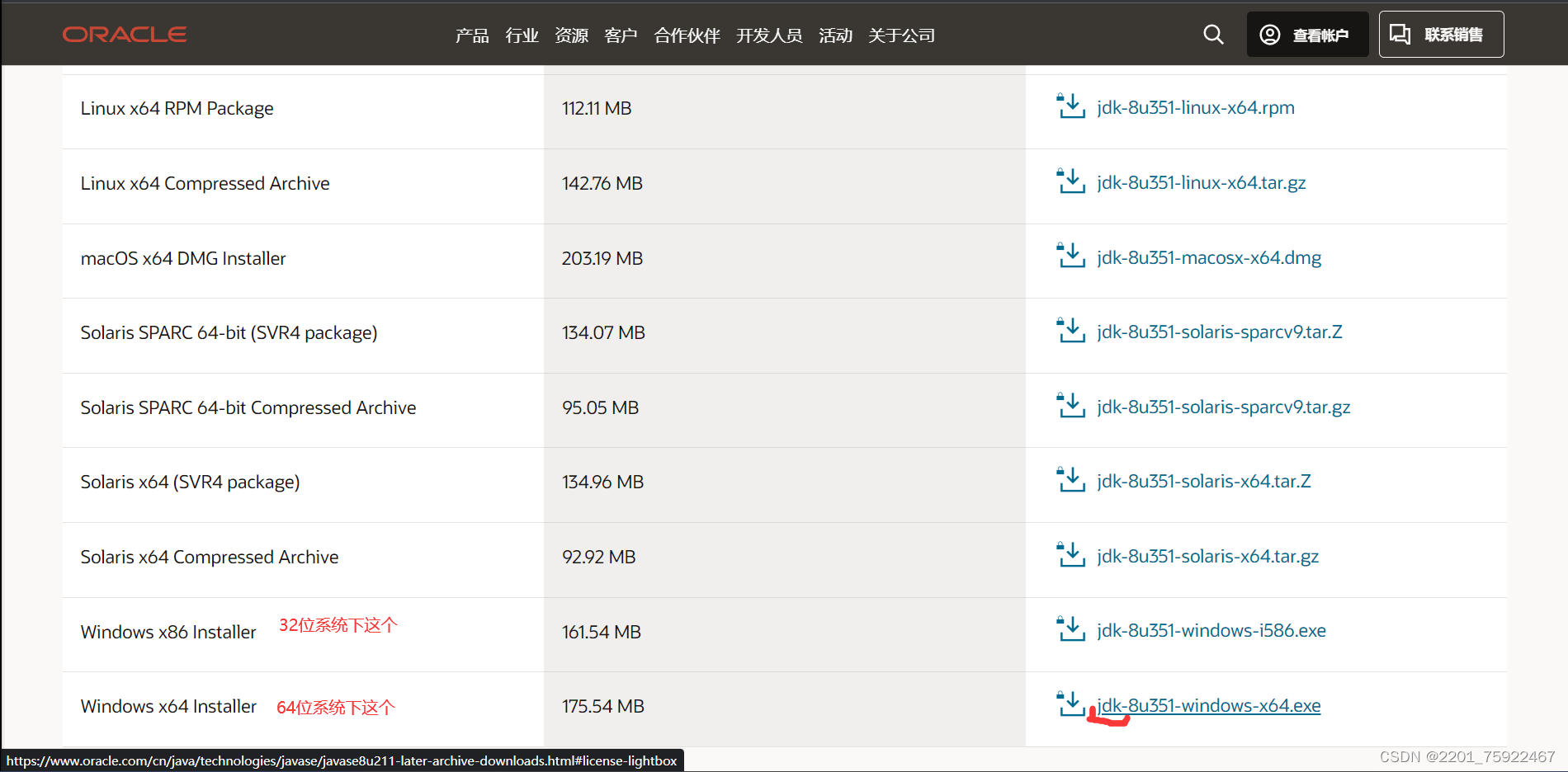Open the 客户 menu

click(x=621, y=35)
